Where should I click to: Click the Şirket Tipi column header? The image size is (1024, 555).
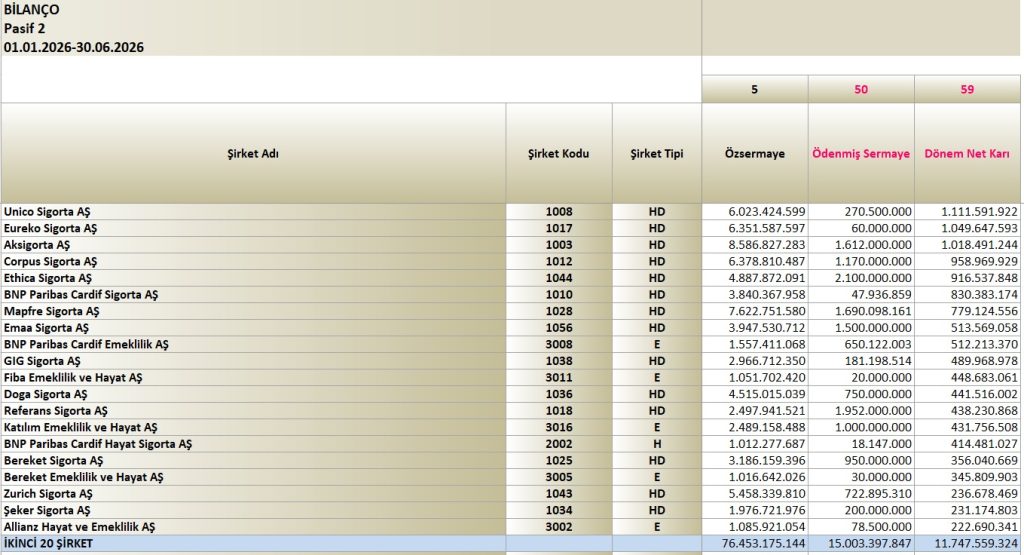656,153
